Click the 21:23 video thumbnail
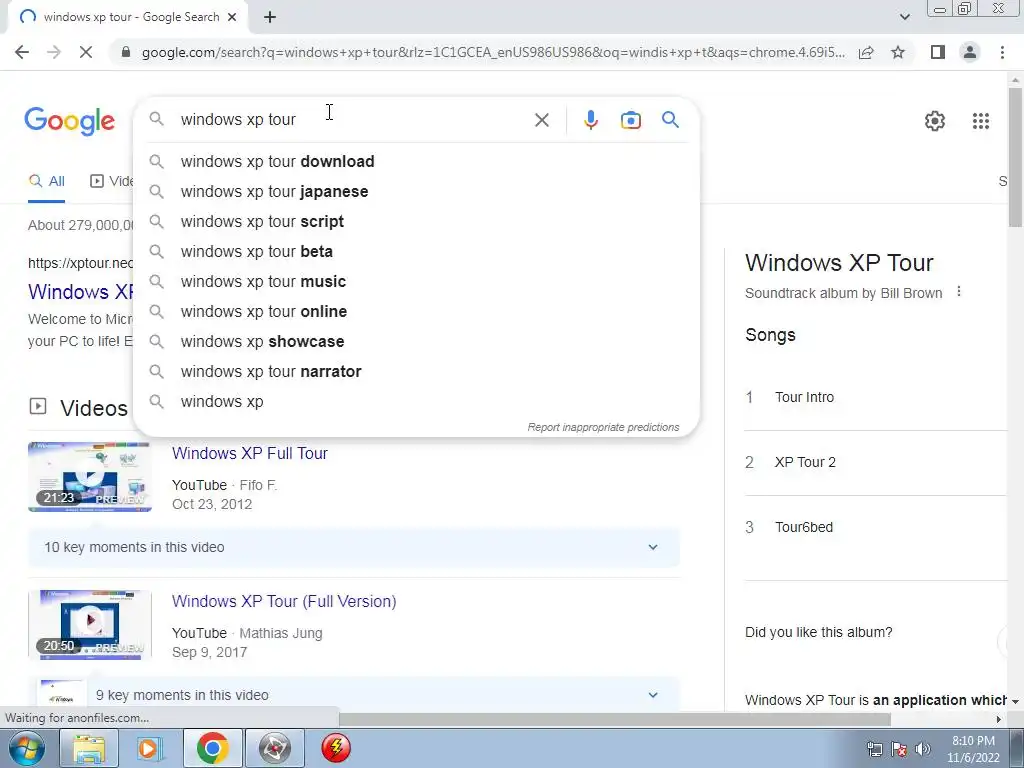 pyautogui.click(x=89, y=477)
